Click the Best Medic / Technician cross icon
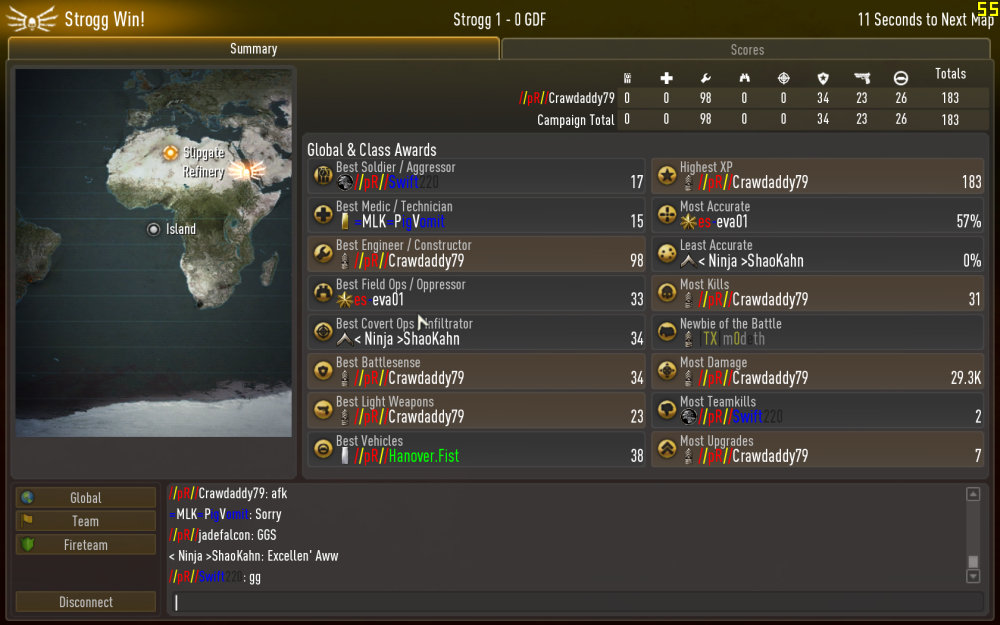 (323, 214)
